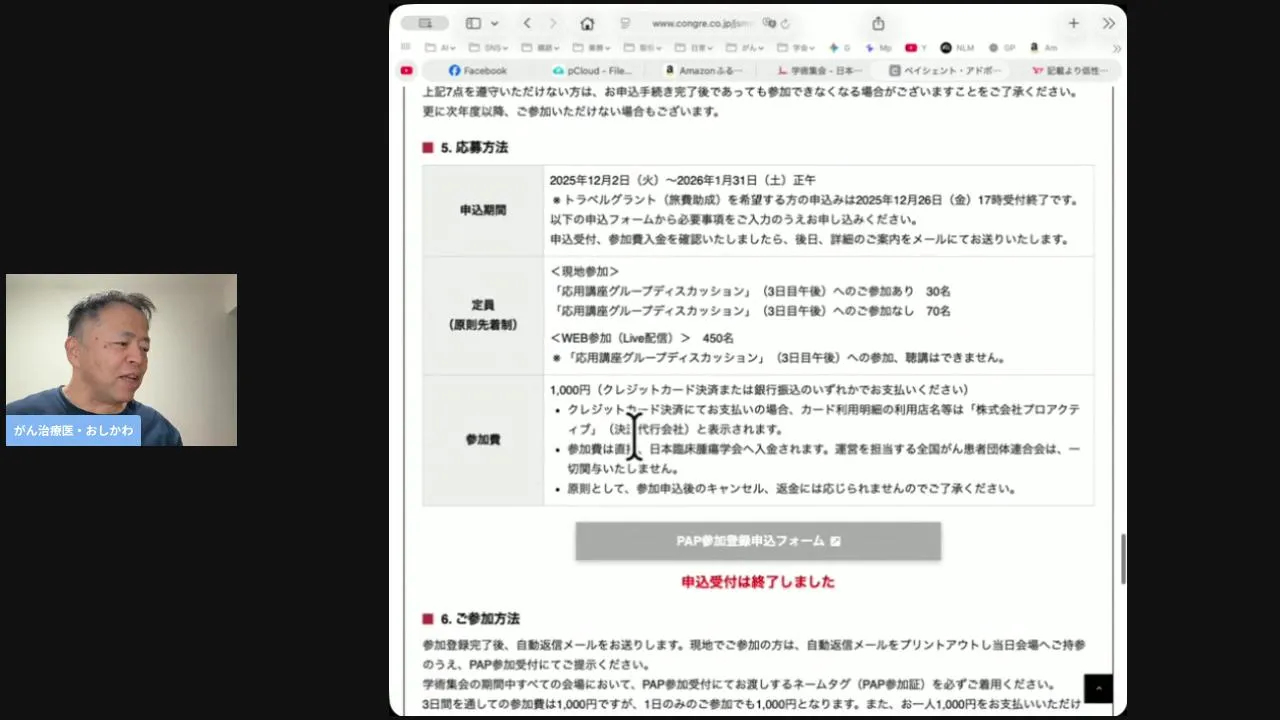Open the Share menu icon
1280x720 pixels.
click(878, 23)
